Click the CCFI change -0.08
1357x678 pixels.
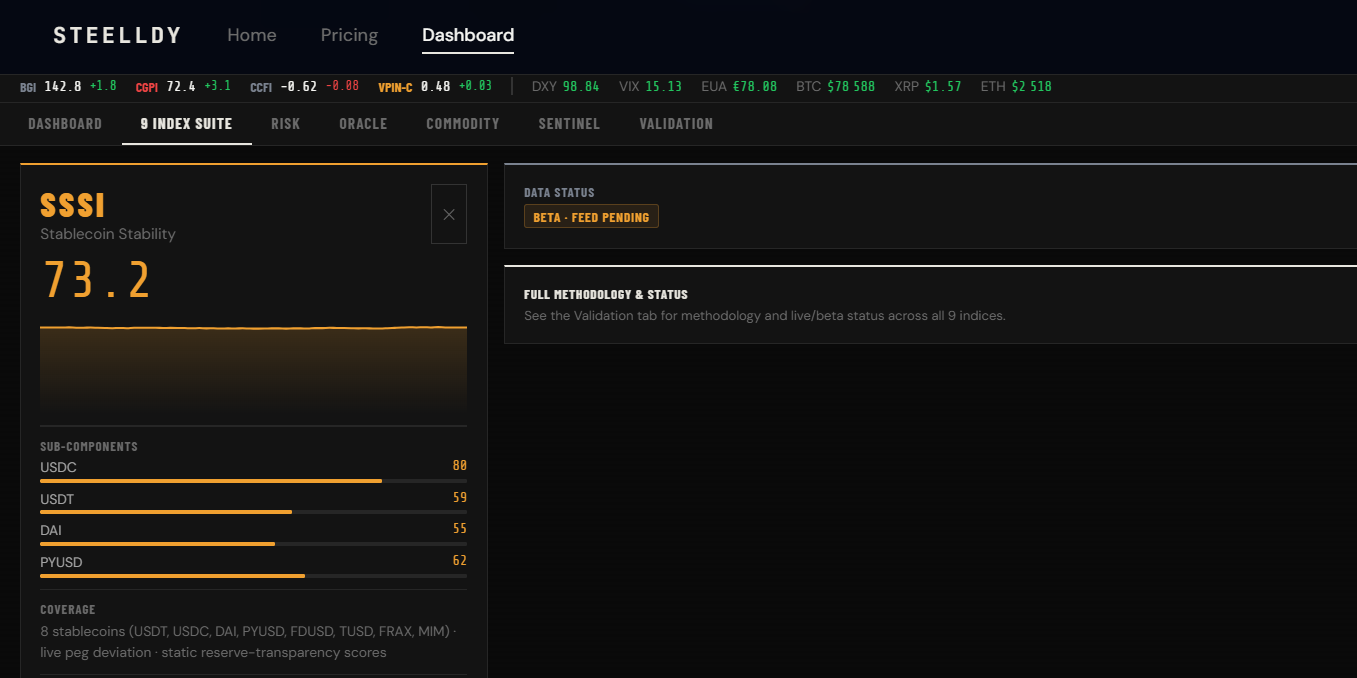click(342, 86)
